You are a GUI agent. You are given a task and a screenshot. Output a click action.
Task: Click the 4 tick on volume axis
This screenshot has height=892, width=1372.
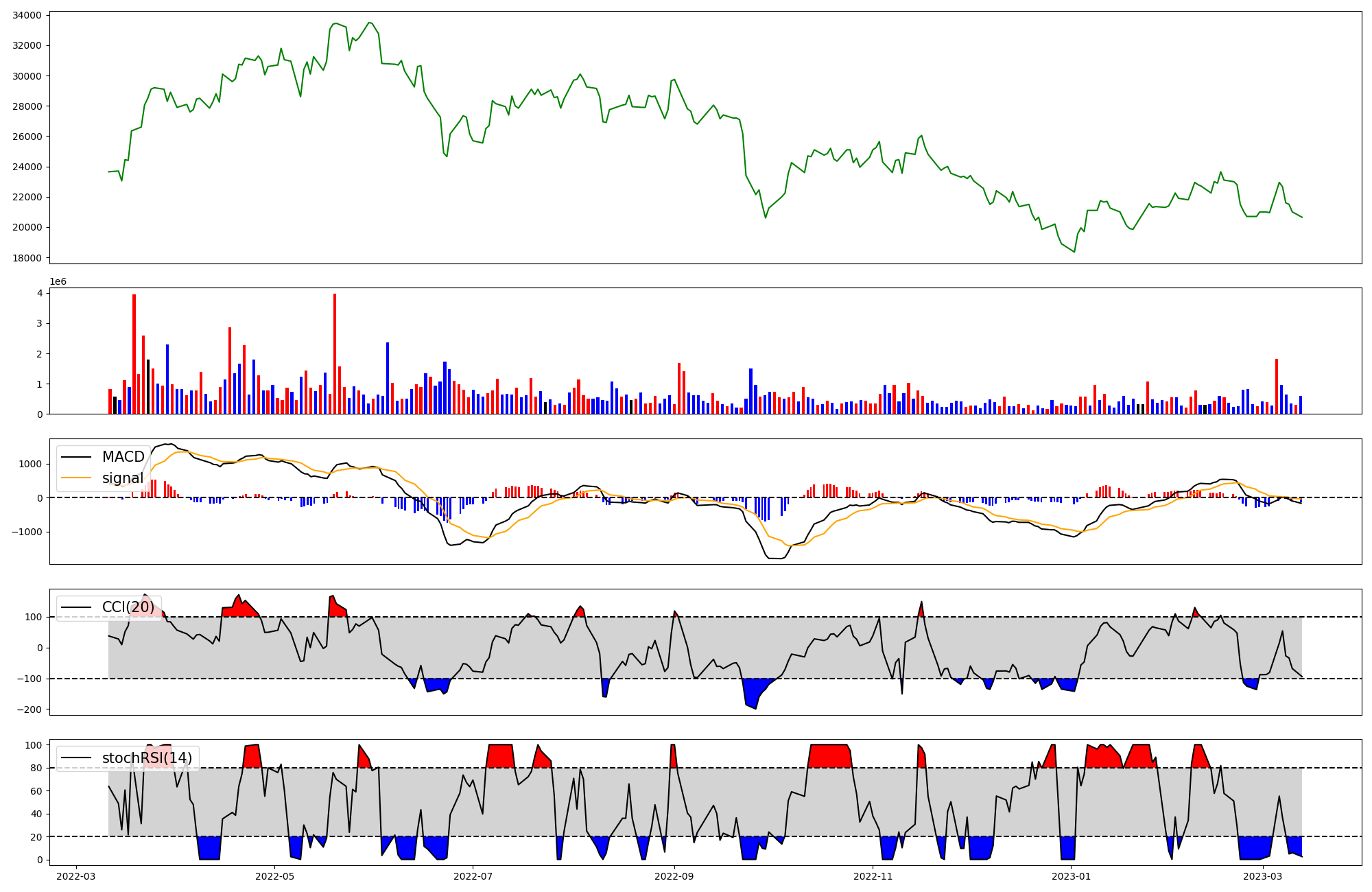[40, 293]
